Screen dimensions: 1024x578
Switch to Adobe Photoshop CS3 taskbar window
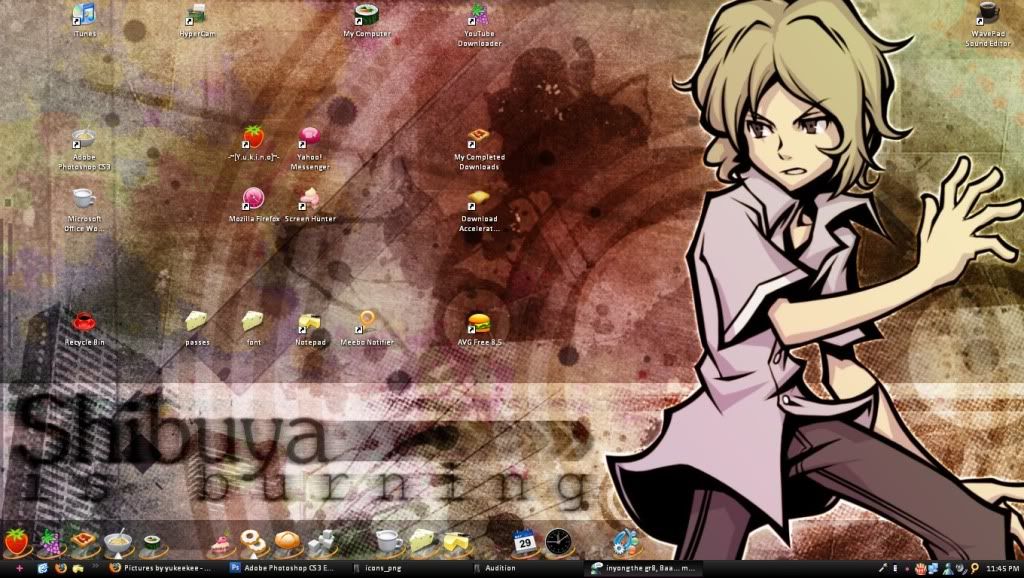point(283,568)
